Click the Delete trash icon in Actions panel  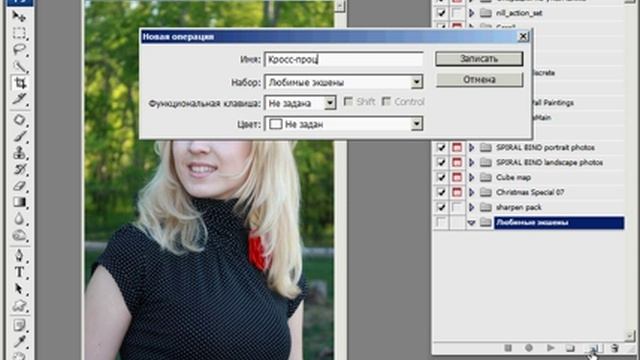pyautogui.click(x=615, y=348)
